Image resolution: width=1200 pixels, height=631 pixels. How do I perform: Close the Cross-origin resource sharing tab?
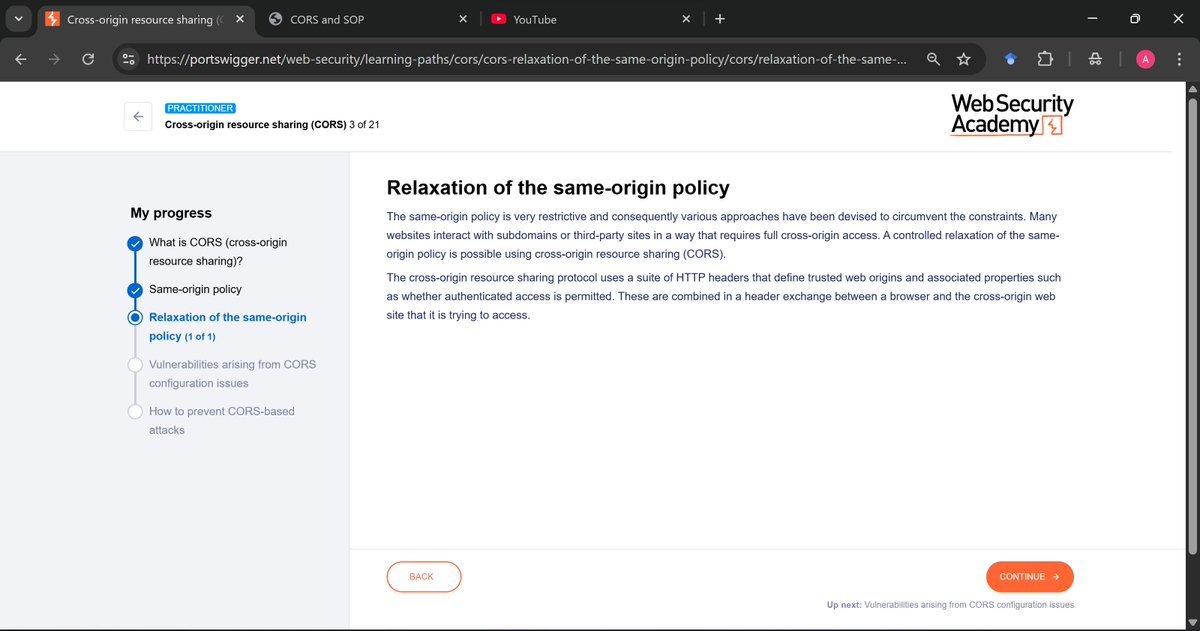[239, 19]
